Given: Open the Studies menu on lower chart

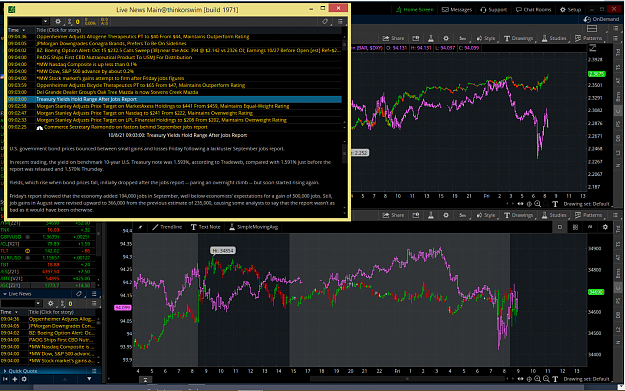Looking at the screenshot, I should point(554,215).
